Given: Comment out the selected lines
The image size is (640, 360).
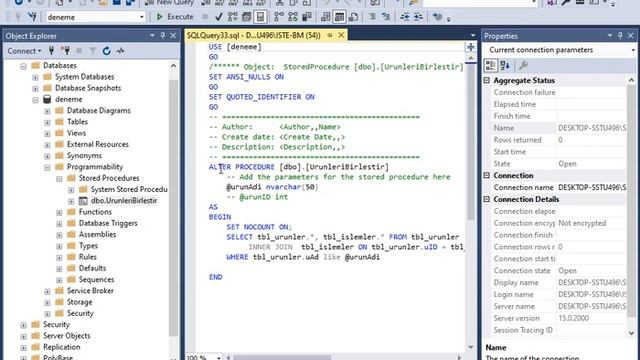Looking at the screenshot, I should pyautogui.click(x=372, y=17).
